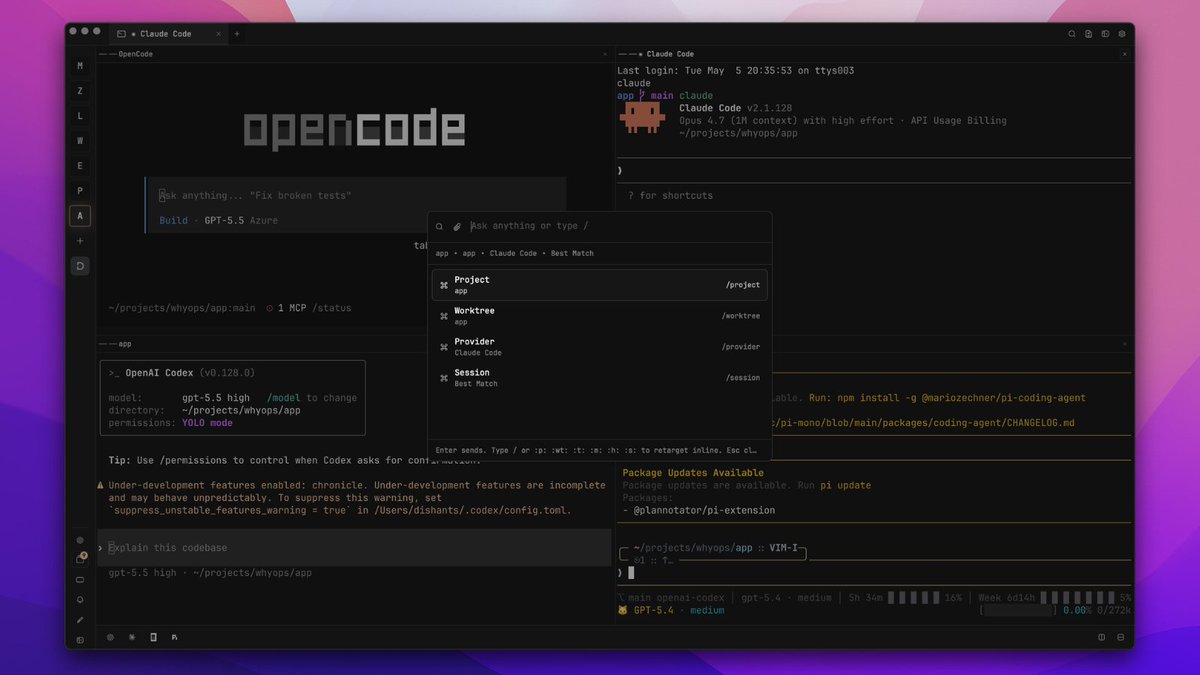Select the Session Best Match entry
This screenshot has width=1200, height=675.
[600, 378]
